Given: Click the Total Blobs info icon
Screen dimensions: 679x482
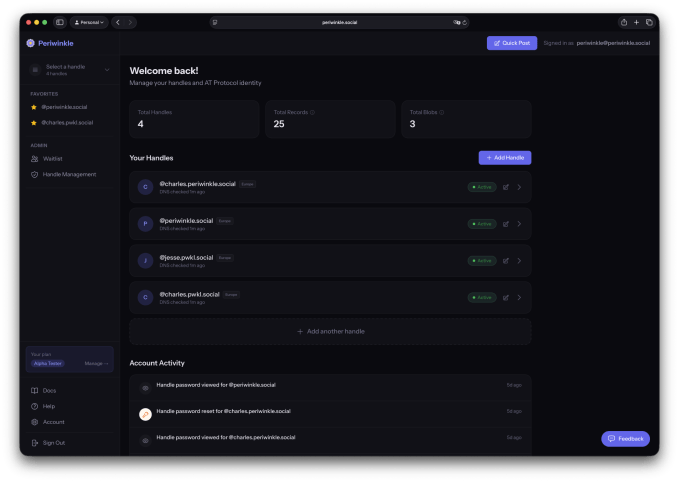Looking at the screenshot, I should point(442,113).
